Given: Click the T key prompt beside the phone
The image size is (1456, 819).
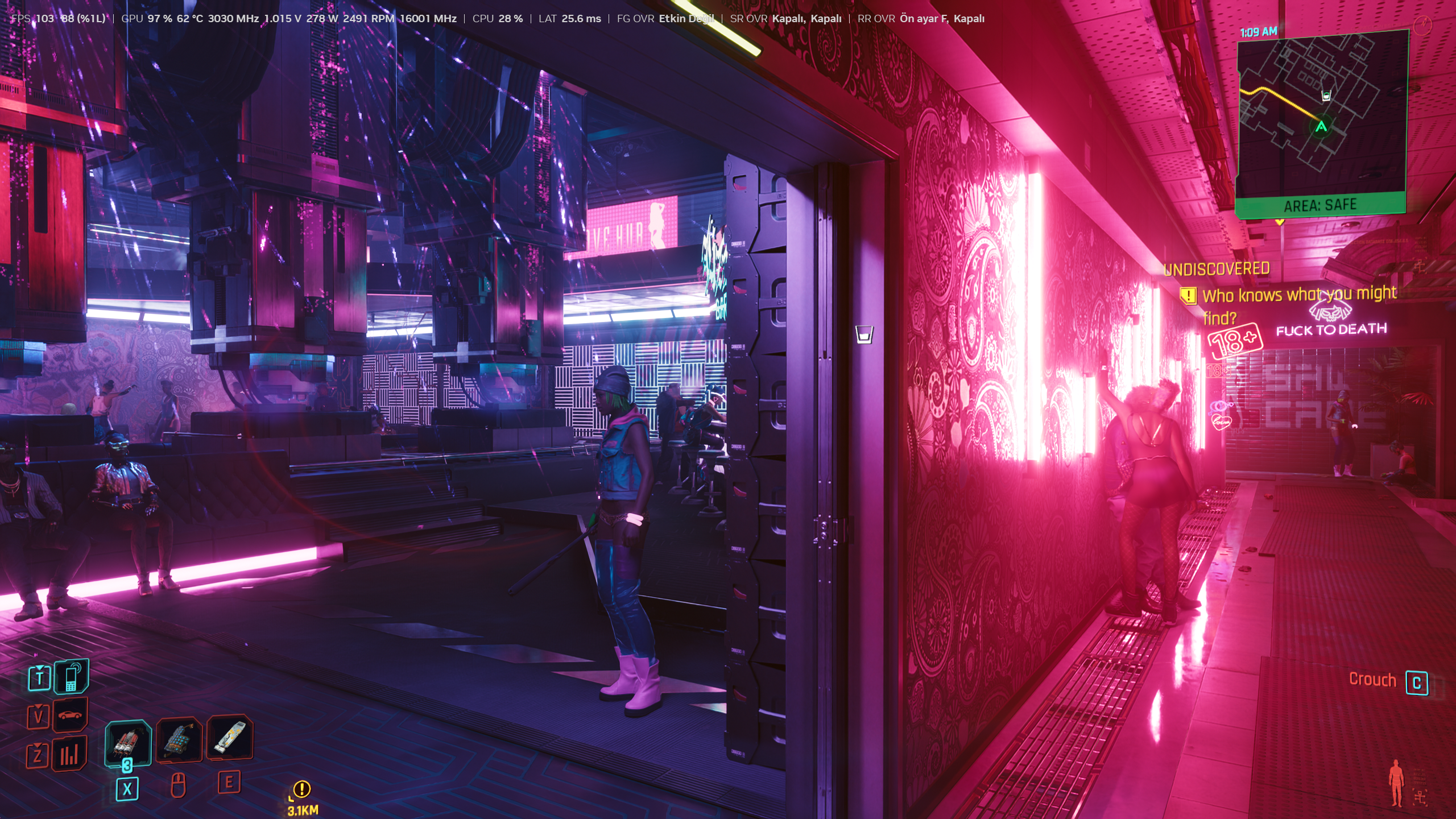Looking at the screenshot, I should pyautogui.click(x=39, y=677).
